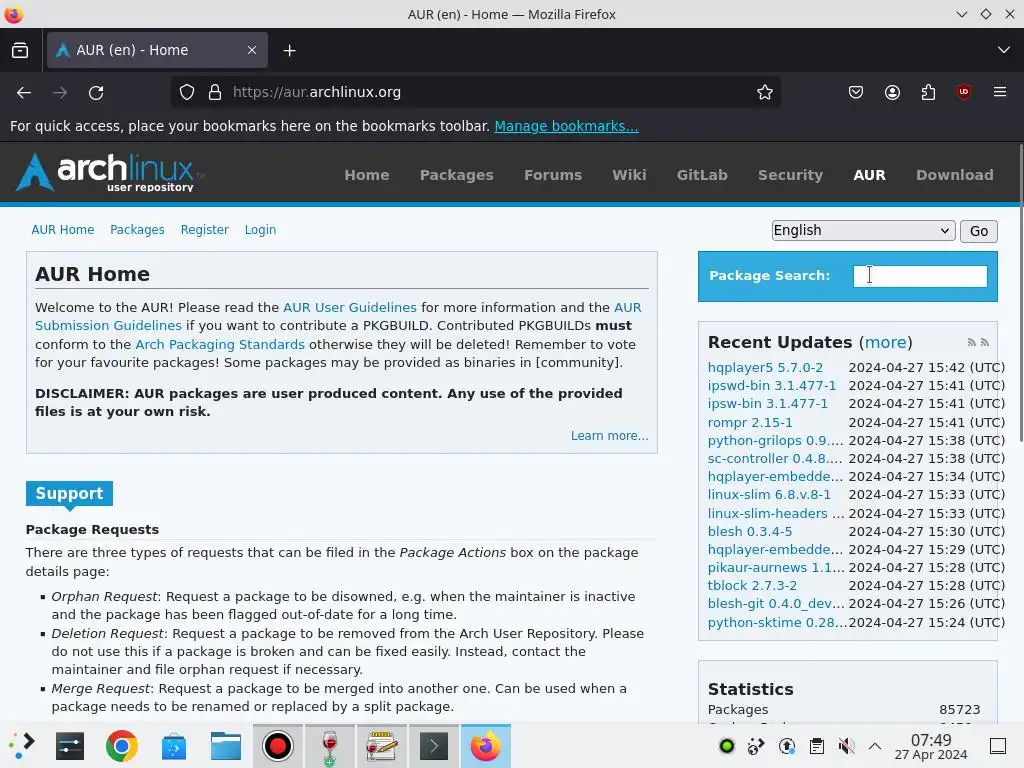Viewport: 1024px width, 768px height.
Task: Open the Packages item in top navigation
Action: click(456, 175)
